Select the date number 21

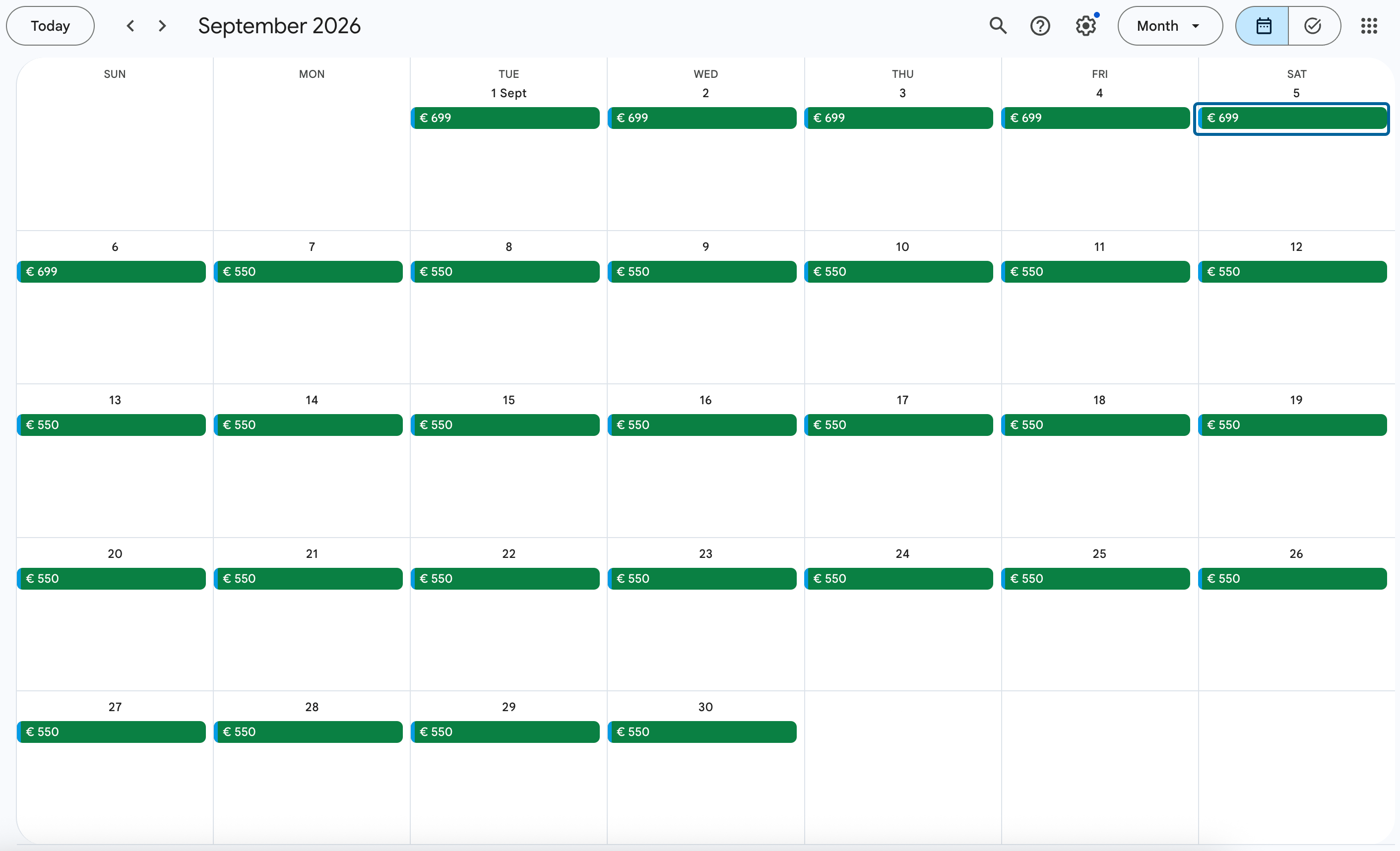click(x=312, y=553)
